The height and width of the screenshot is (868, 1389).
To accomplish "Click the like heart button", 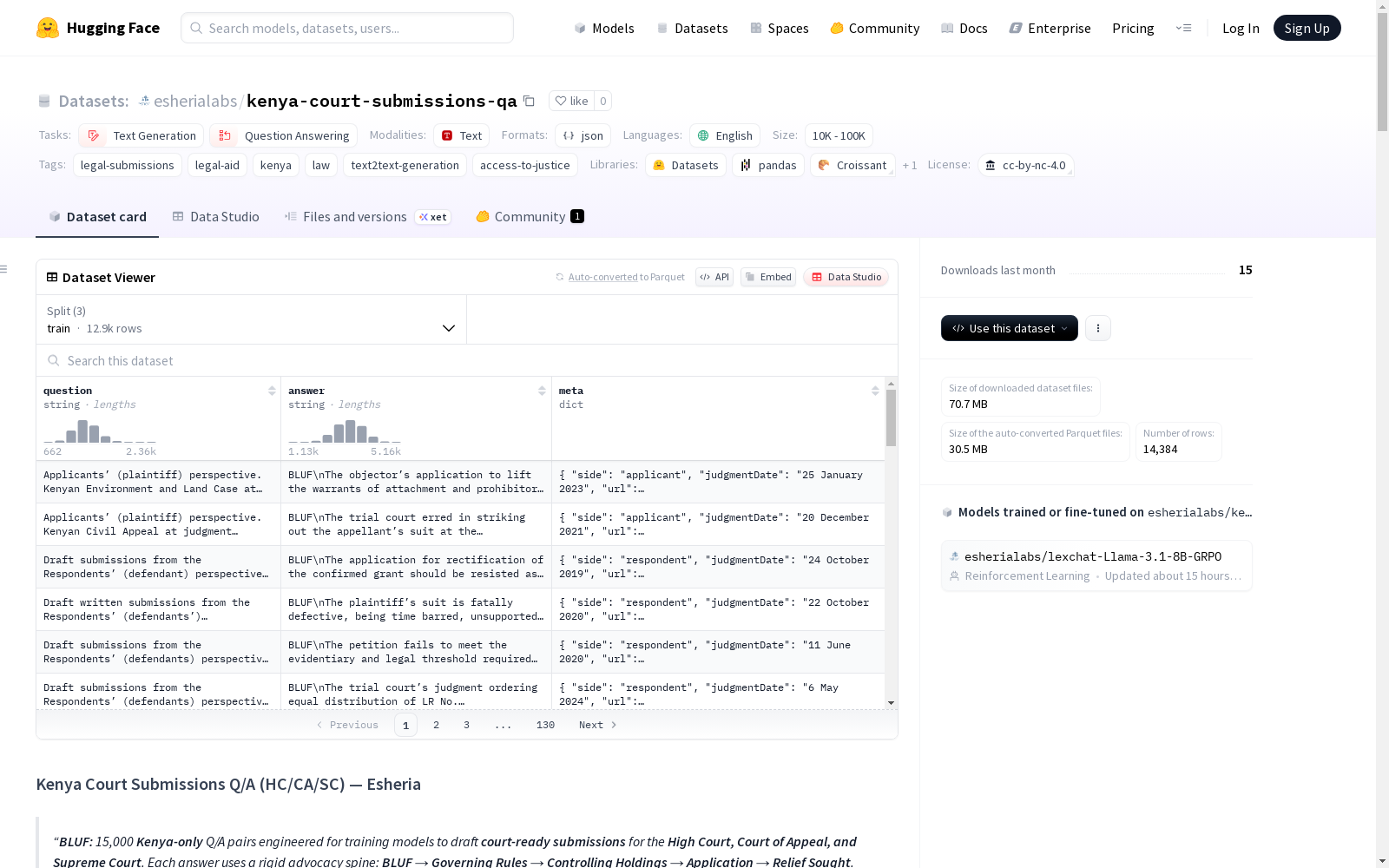I will click(572, 101).
